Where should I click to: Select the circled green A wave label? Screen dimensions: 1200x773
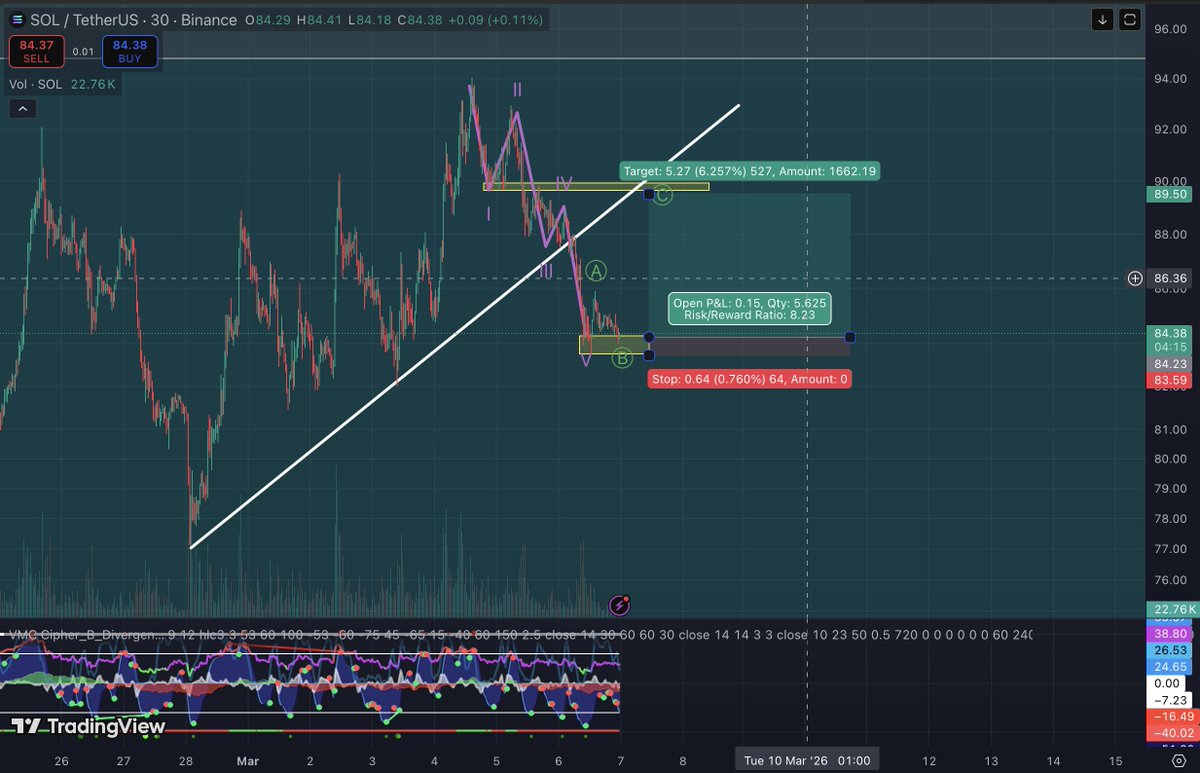596,270
